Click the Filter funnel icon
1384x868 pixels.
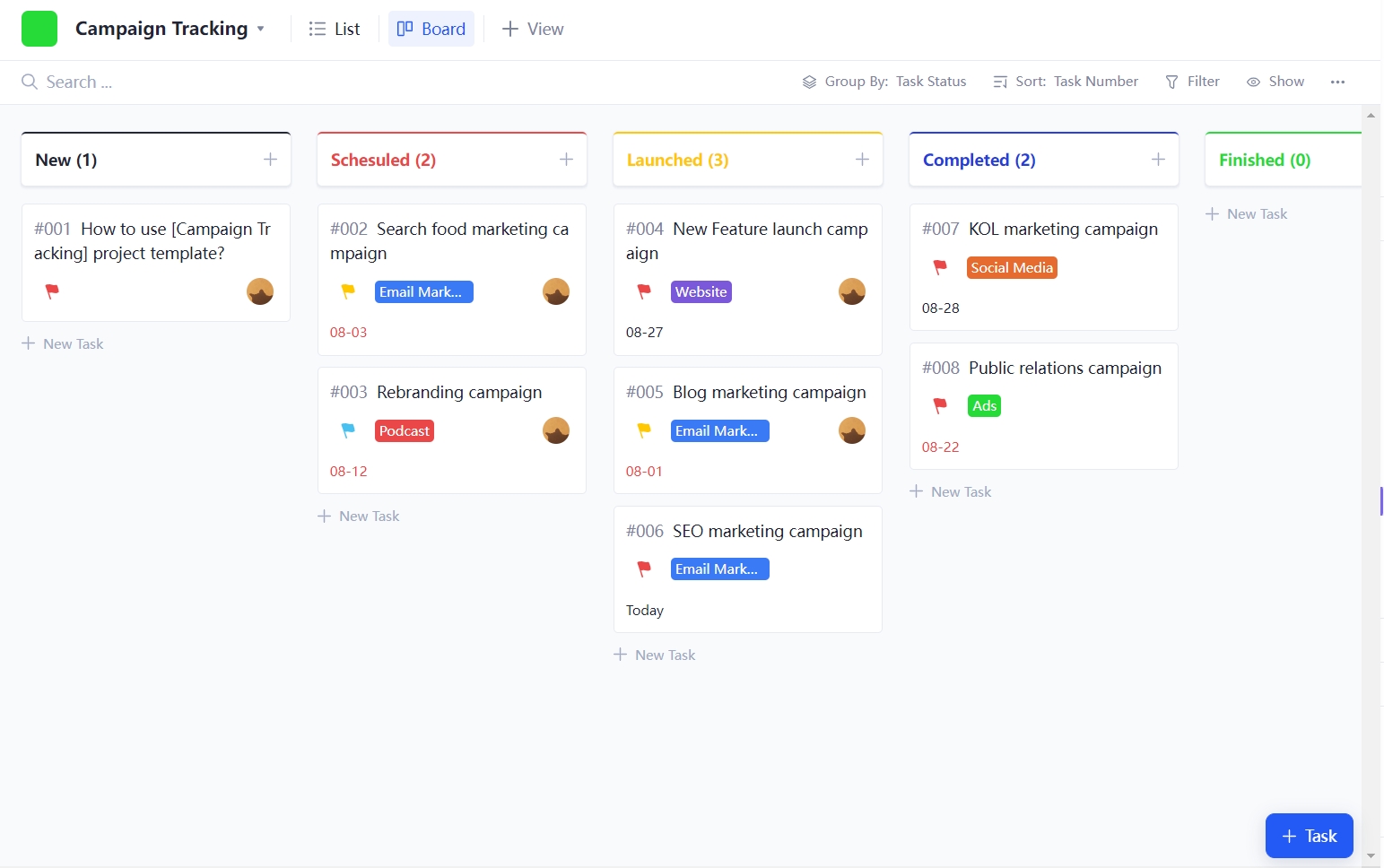[x=1172, y=82]
